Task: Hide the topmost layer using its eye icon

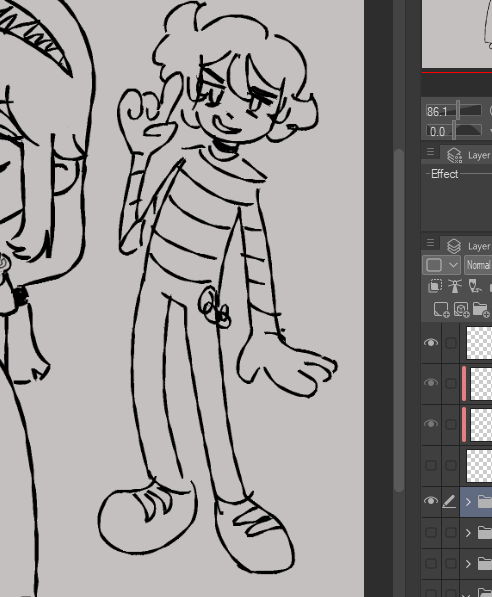Action: point(431,343)
